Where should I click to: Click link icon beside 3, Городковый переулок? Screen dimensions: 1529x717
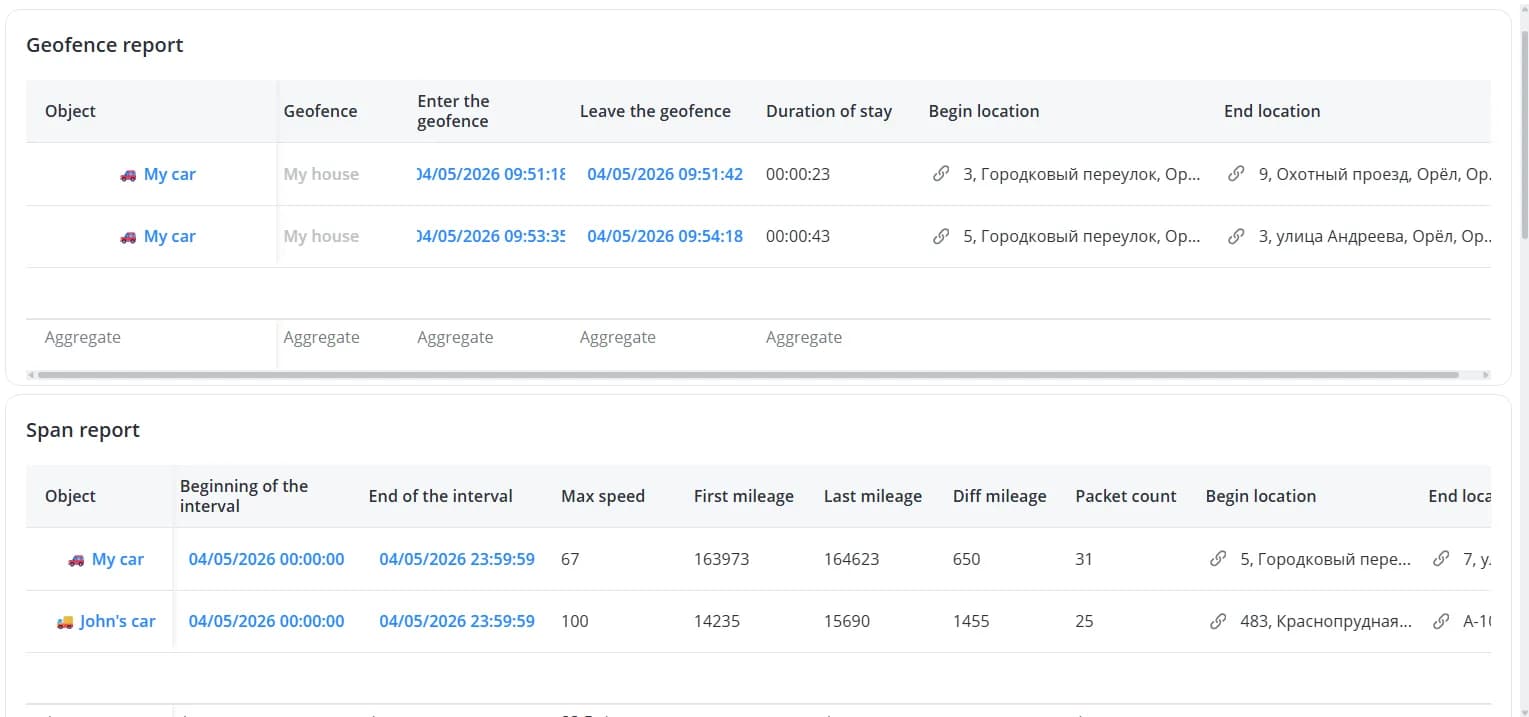click(x=940, y=174)
